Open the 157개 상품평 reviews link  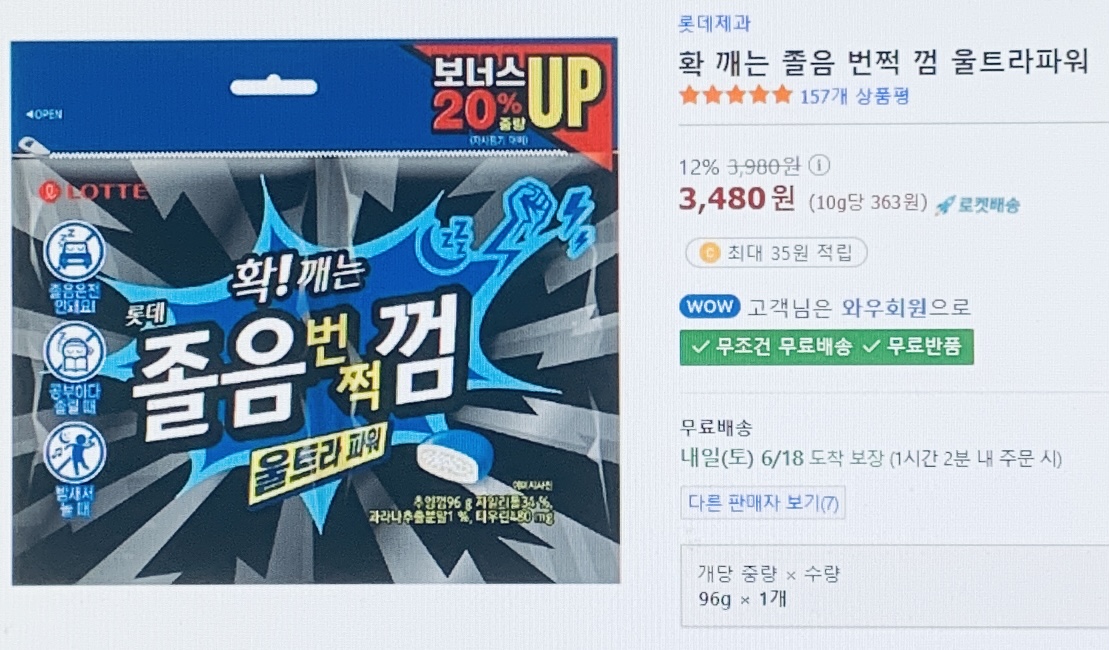click(854, 96)
